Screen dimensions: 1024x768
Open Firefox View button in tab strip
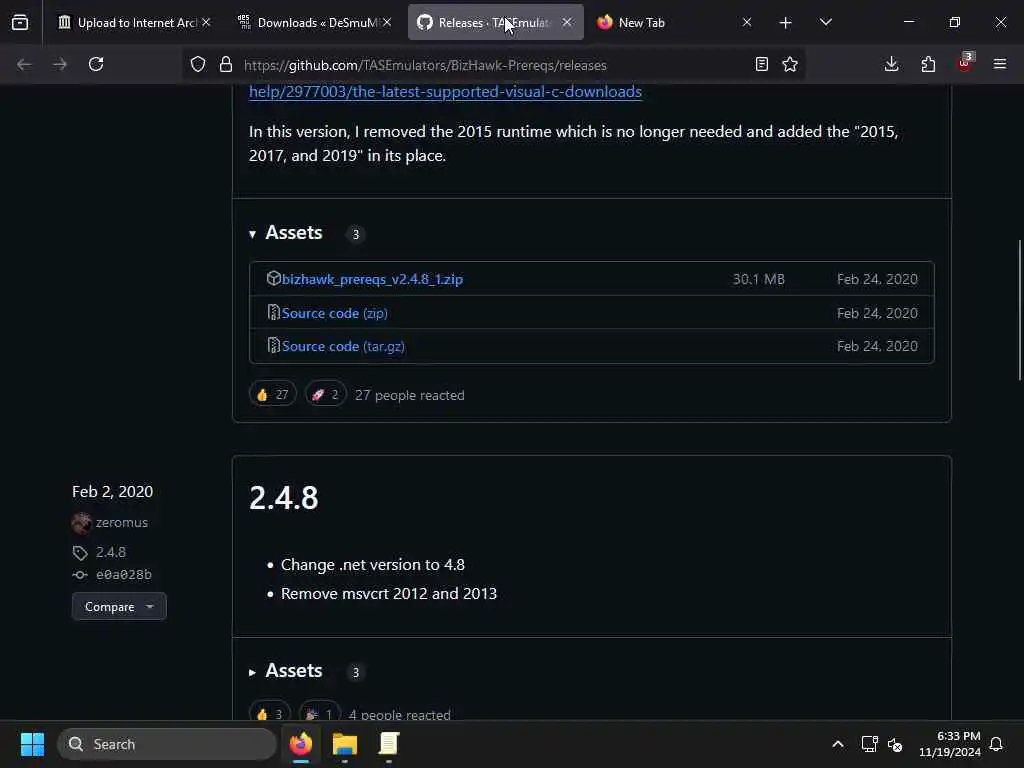click(20, 23)
